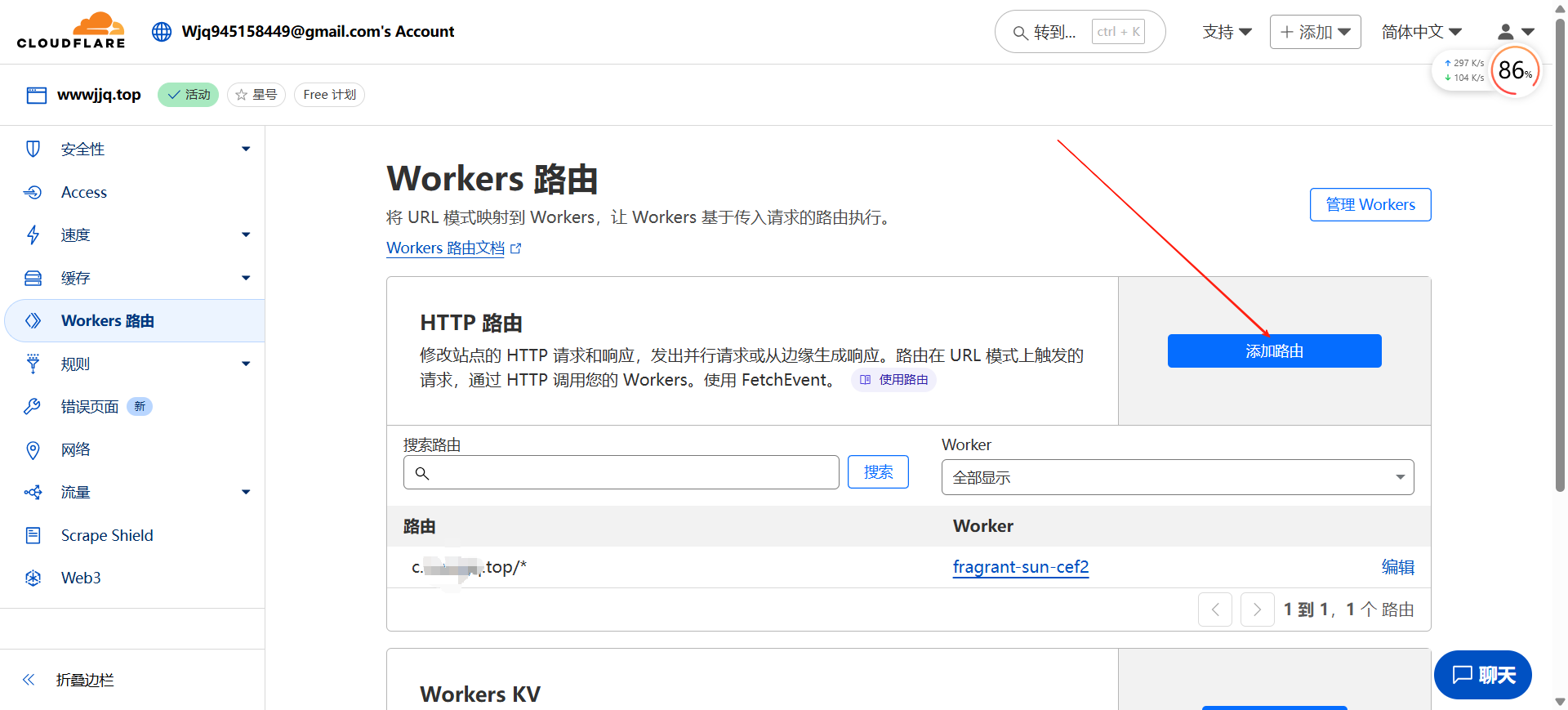
Task: Open the Workers 路由文档 link
Action: pos(446,248)
